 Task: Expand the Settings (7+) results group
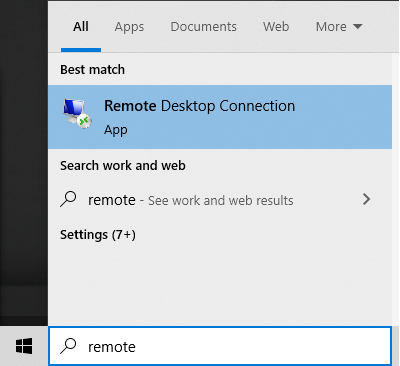click(98, 235)
